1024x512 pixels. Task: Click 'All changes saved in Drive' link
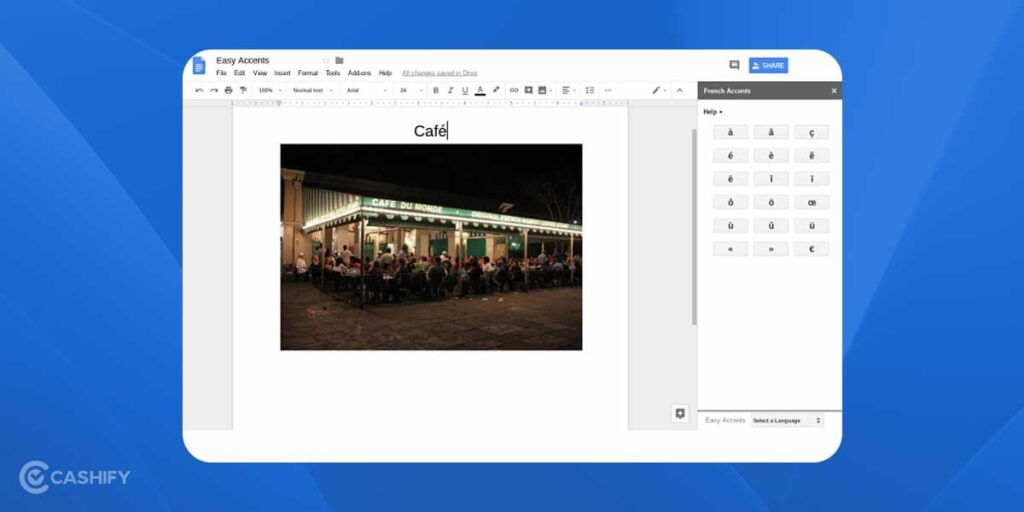[x=440, y=73]
